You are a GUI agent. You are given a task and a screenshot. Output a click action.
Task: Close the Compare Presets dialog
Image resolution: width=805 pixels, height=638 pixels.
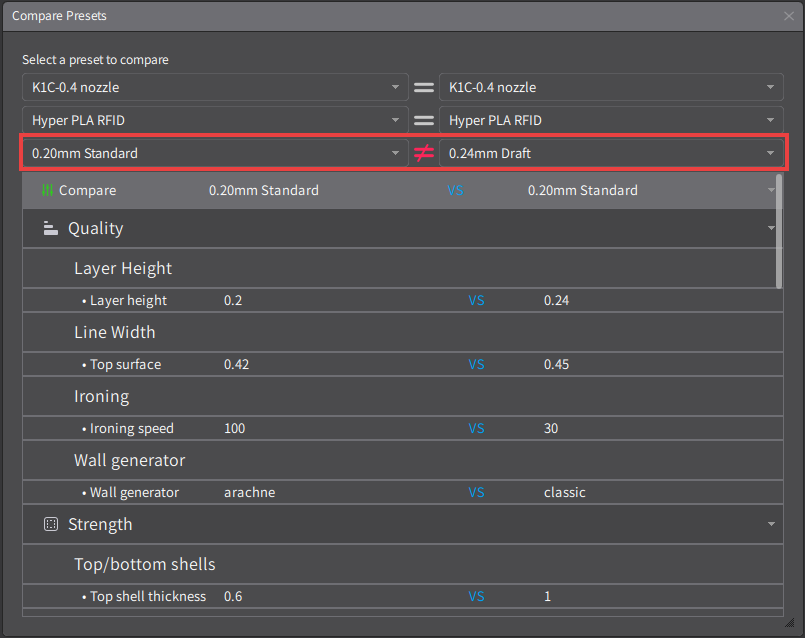point(789,16)
